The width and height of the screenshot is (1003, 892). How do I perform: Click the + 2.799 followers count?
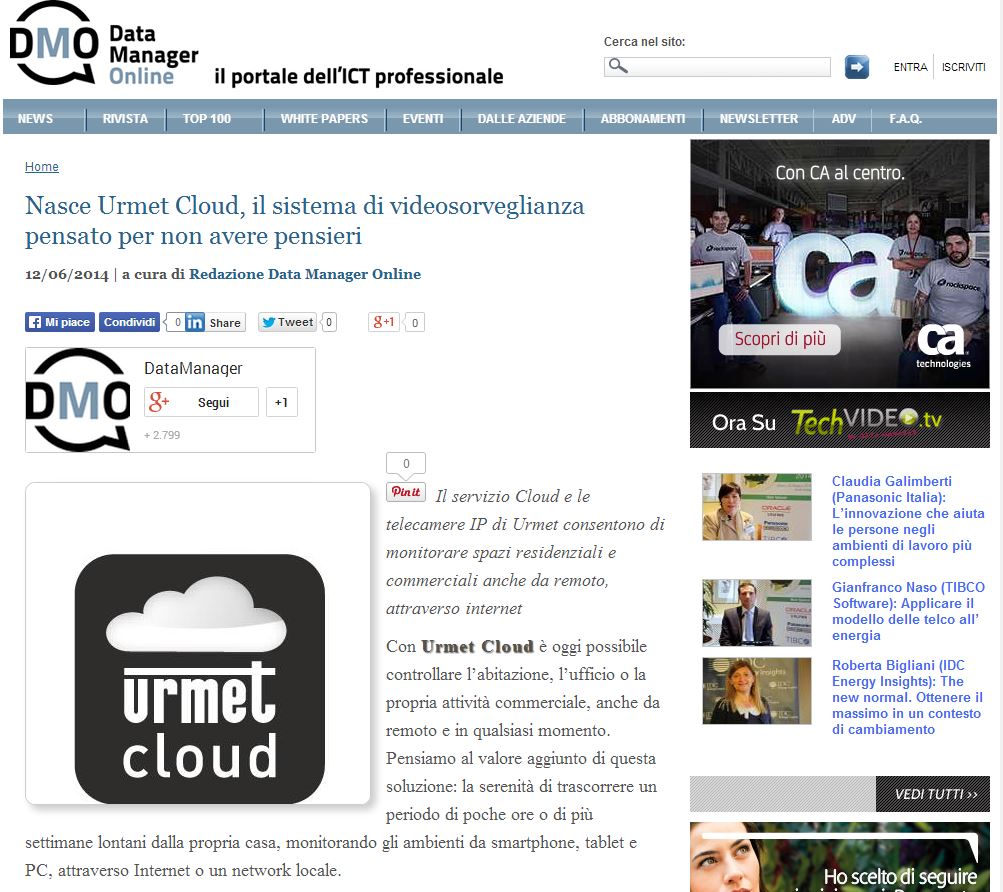click(x=162, y=435)
